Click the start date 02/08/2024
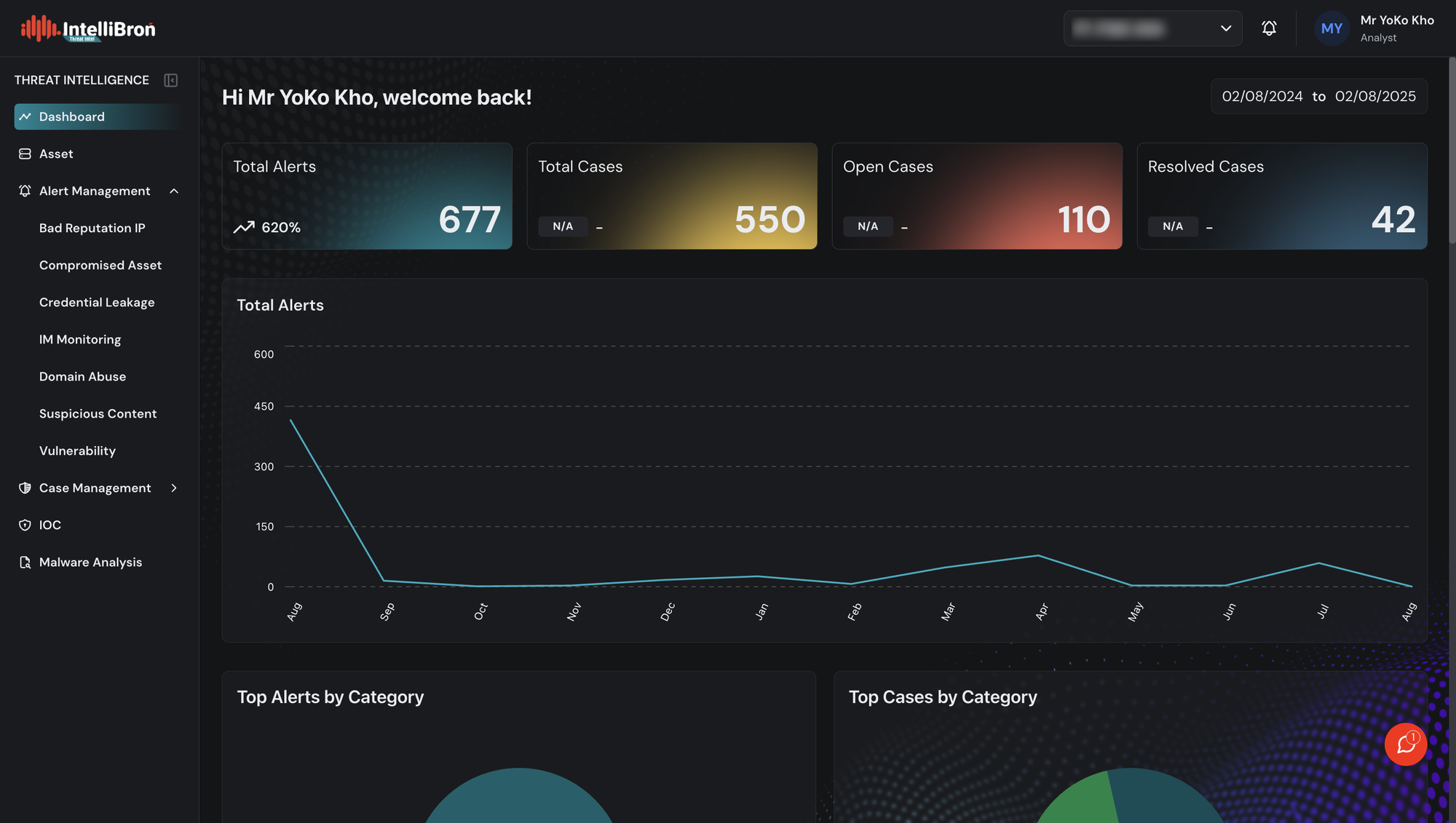Screen dimensions: 1456x823 coord(1262,96)
